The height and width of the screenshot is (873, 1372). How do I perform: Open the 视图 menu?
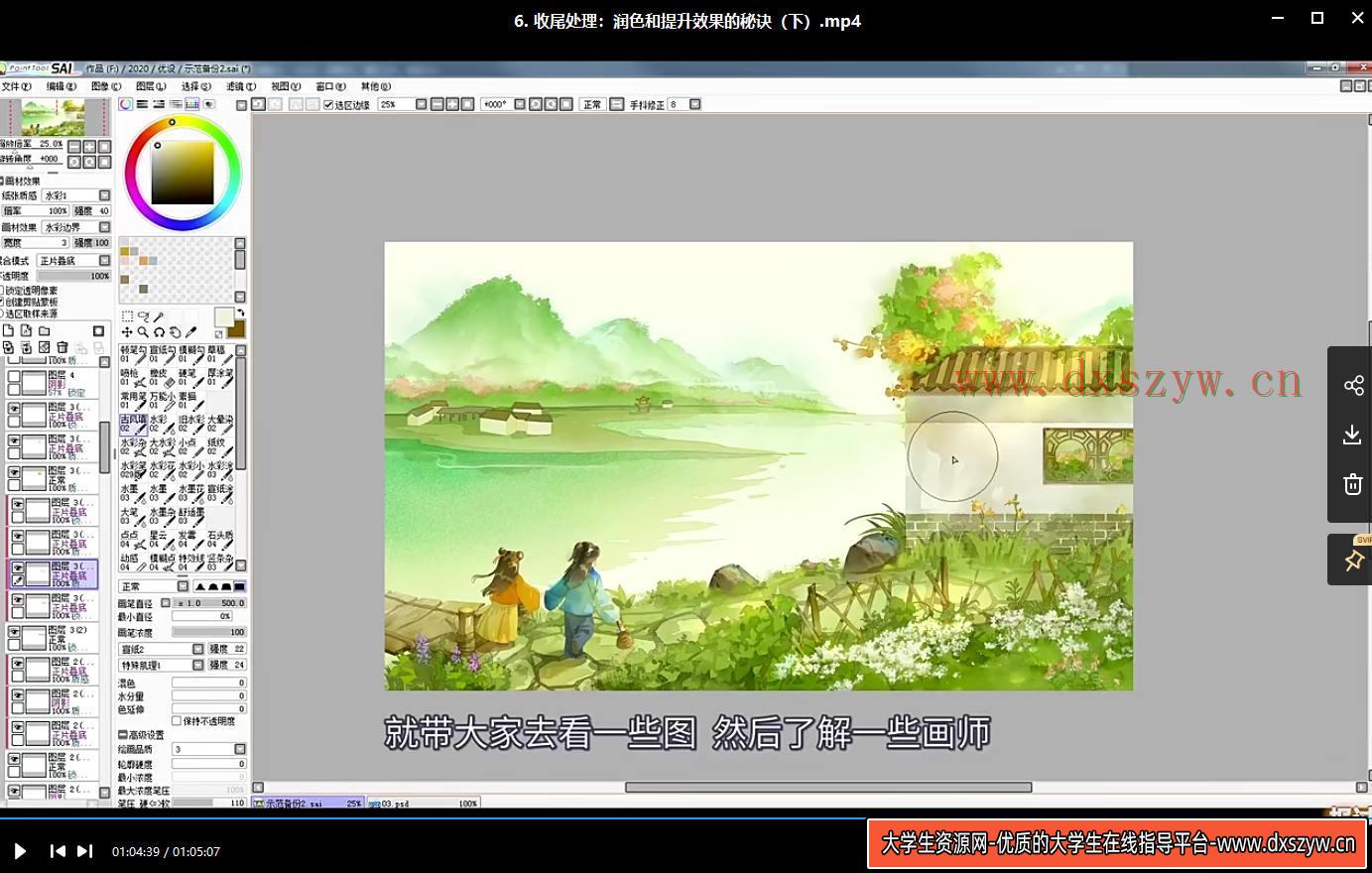286,86
